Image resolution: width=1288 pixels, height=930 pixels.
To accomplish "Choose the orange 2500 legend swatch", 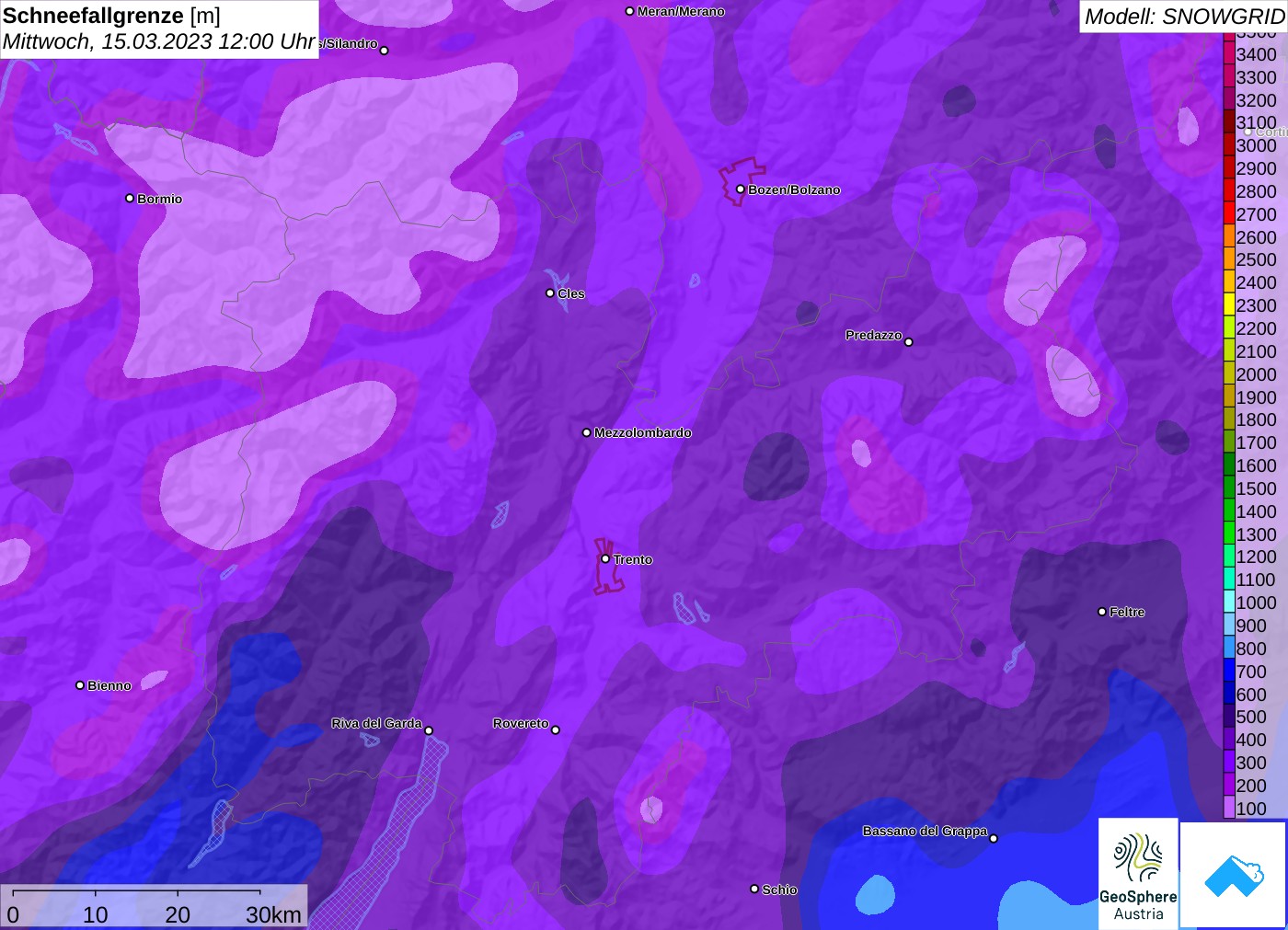I will [x=1229, y=259].
